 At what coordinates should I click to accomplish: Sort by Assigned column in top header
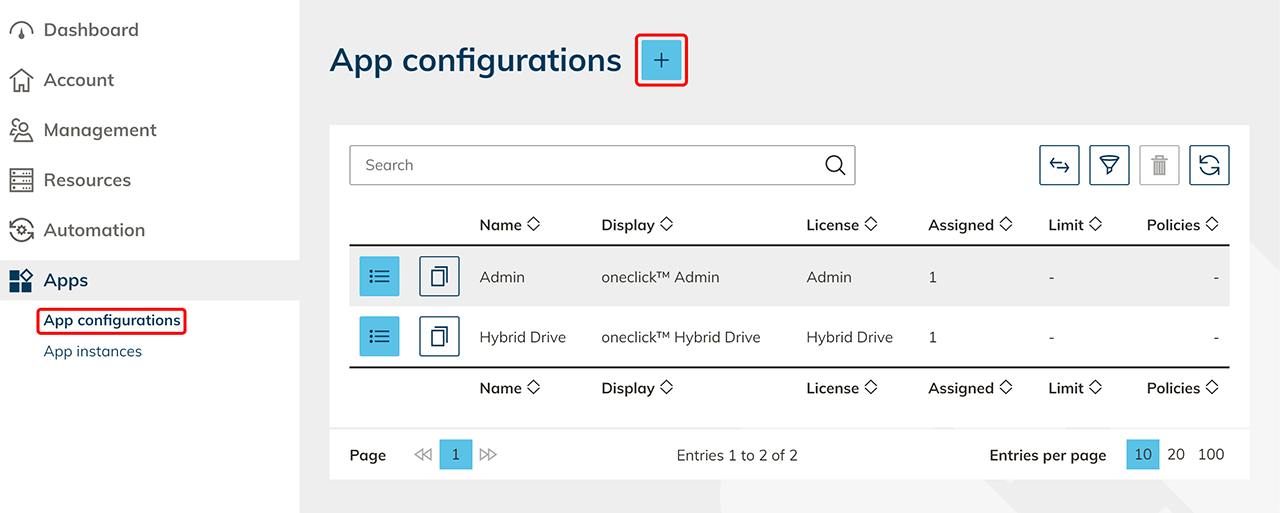coord(970,225)
